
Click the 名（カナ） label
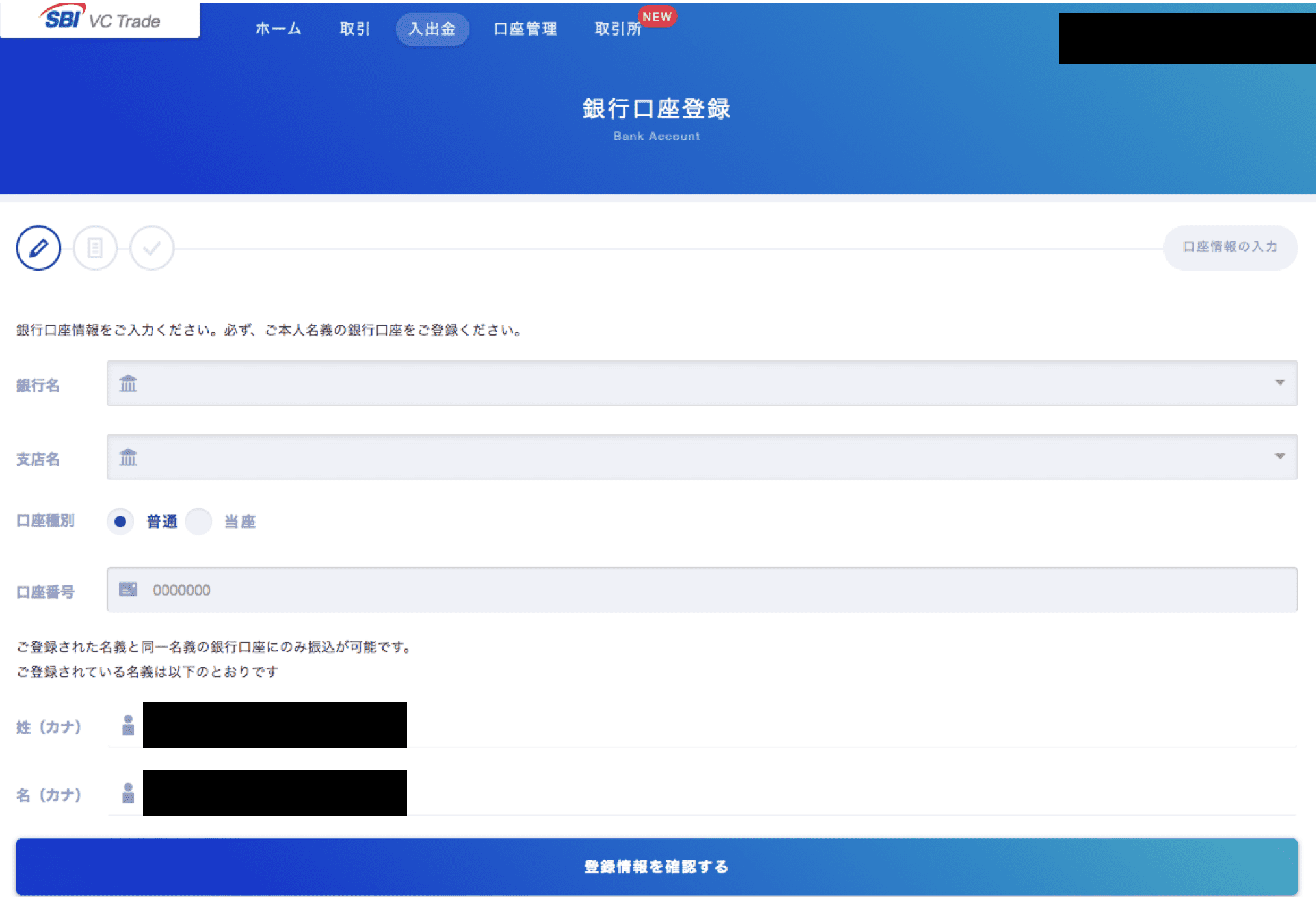pos(49,795)
